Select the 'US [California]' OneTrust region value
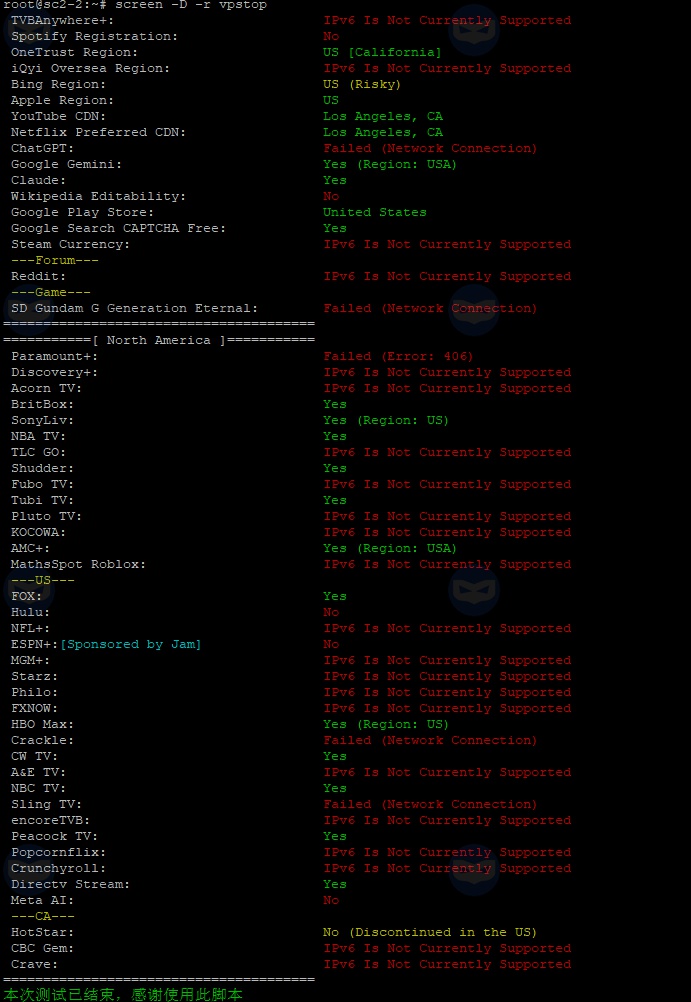Screen dimensions: 691x1002 pos(381,52)
